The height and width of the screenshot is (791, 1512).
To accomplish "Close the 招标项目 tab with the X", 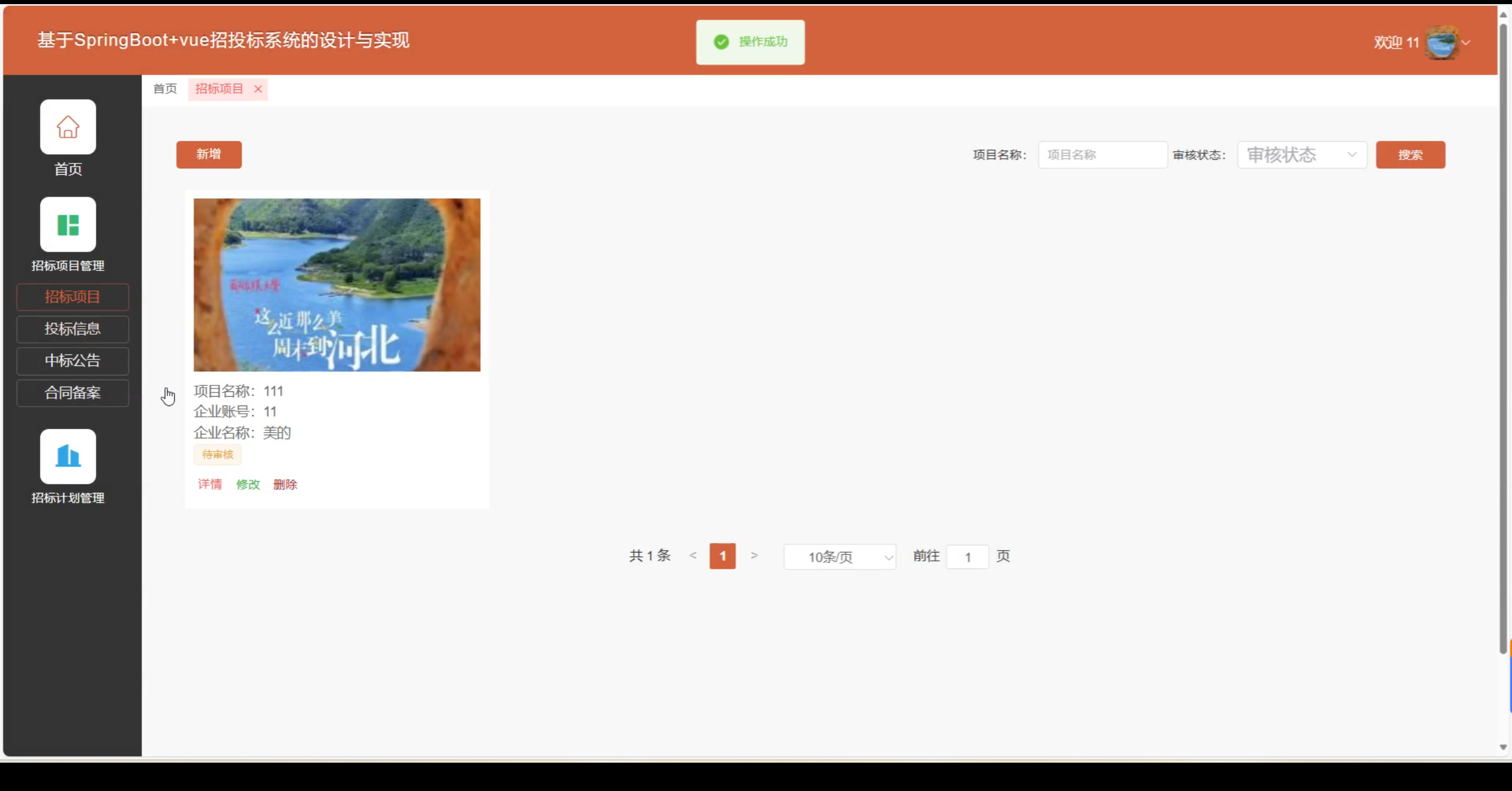I will 258,89.
